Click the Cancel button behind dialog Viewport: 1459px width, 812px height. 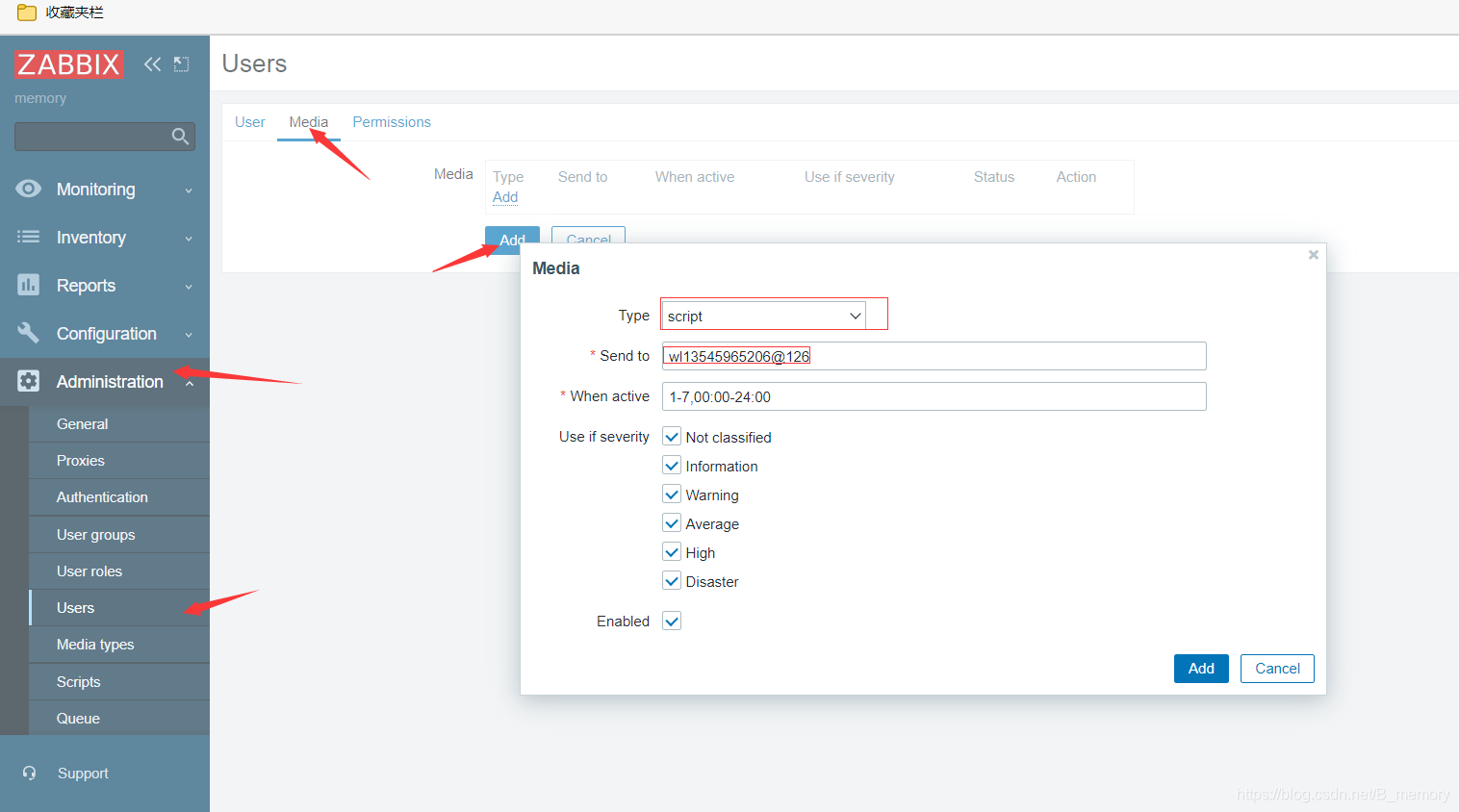click(x=588, y=237)
